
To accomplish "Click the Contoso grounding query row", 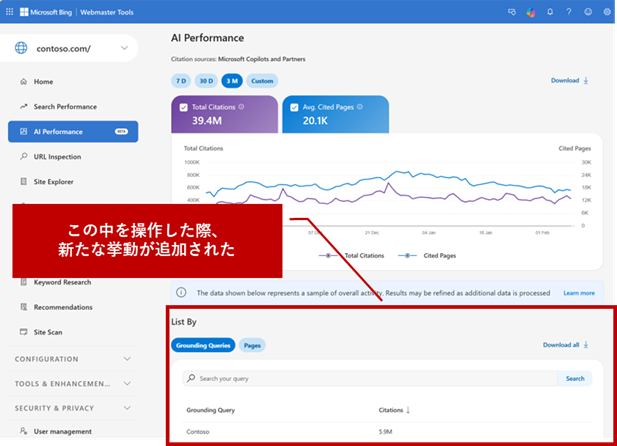I will [388, 431].
